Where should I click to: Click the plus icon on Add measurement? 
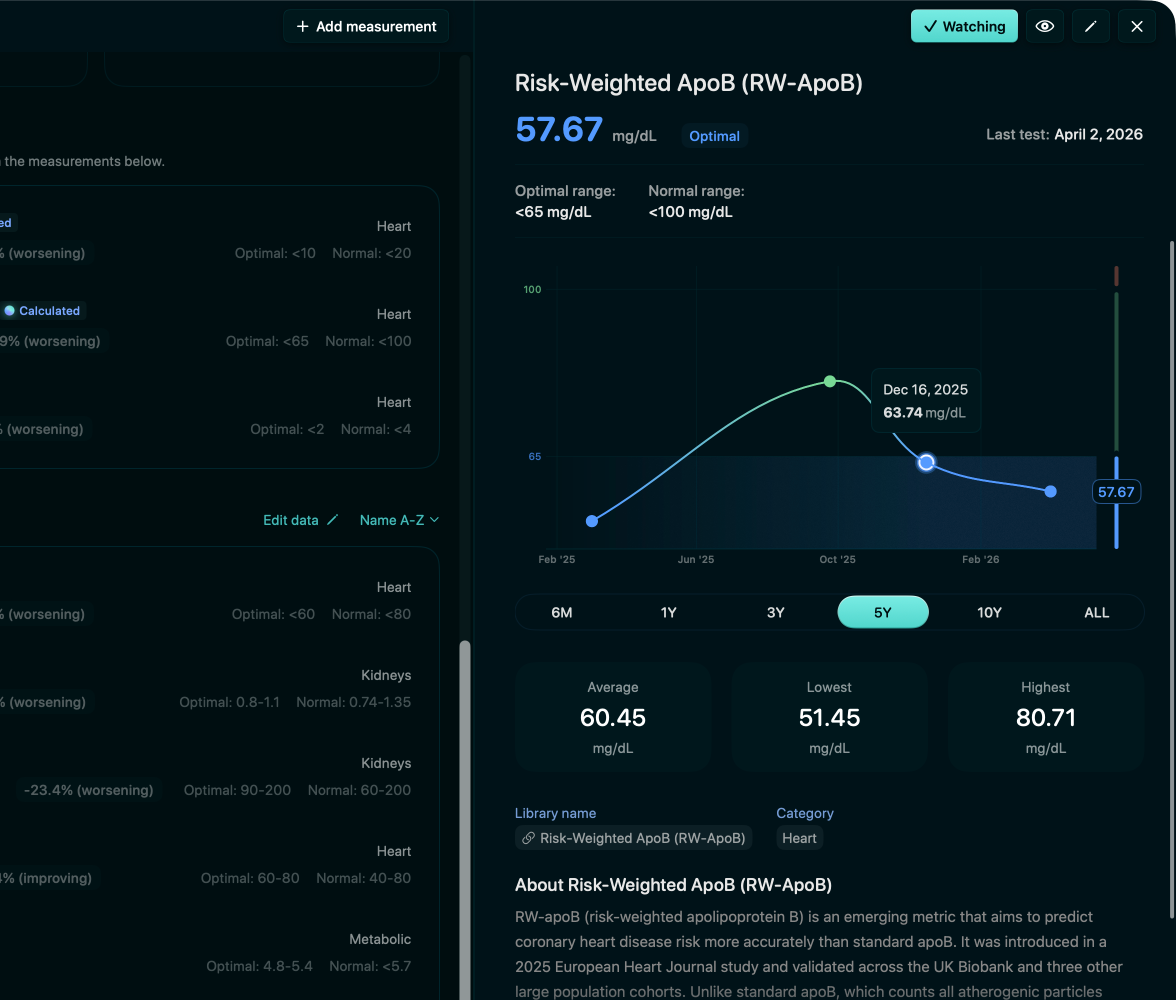(302, 26)
